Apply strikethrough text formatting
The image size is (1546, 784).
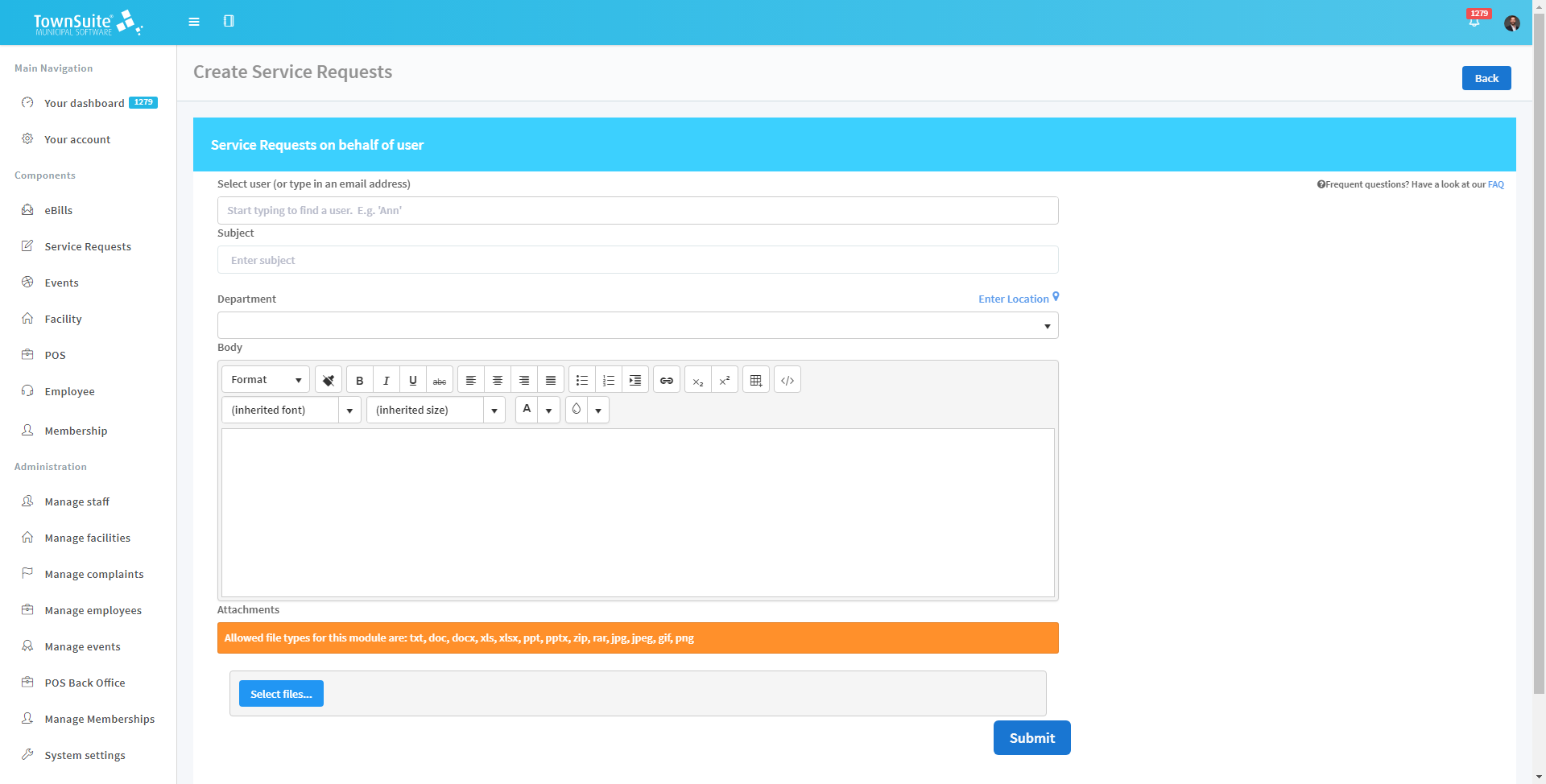[x=439, y=379]
